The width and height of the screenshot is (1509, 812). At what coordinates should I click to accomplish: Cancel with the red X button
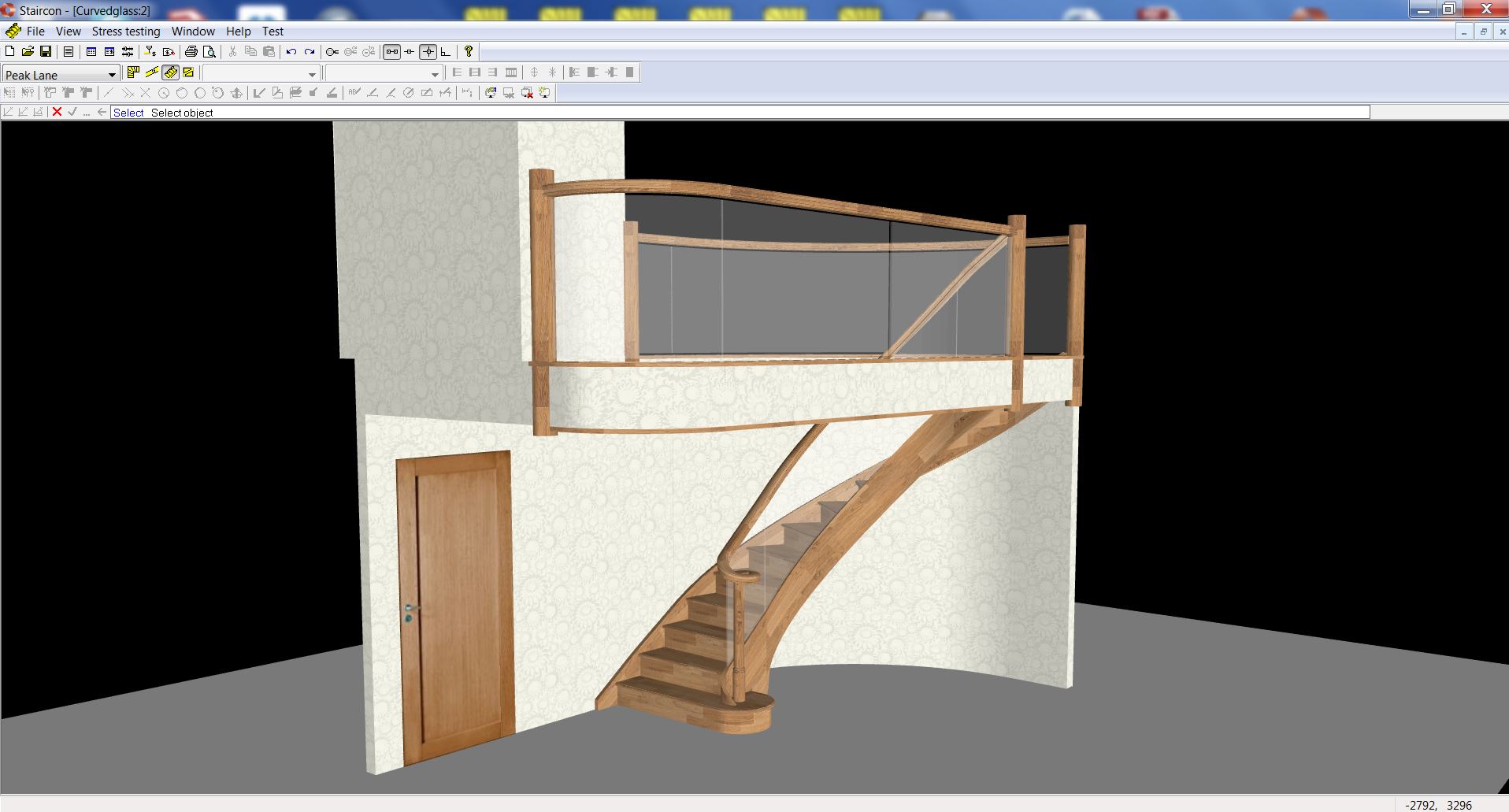56,112
